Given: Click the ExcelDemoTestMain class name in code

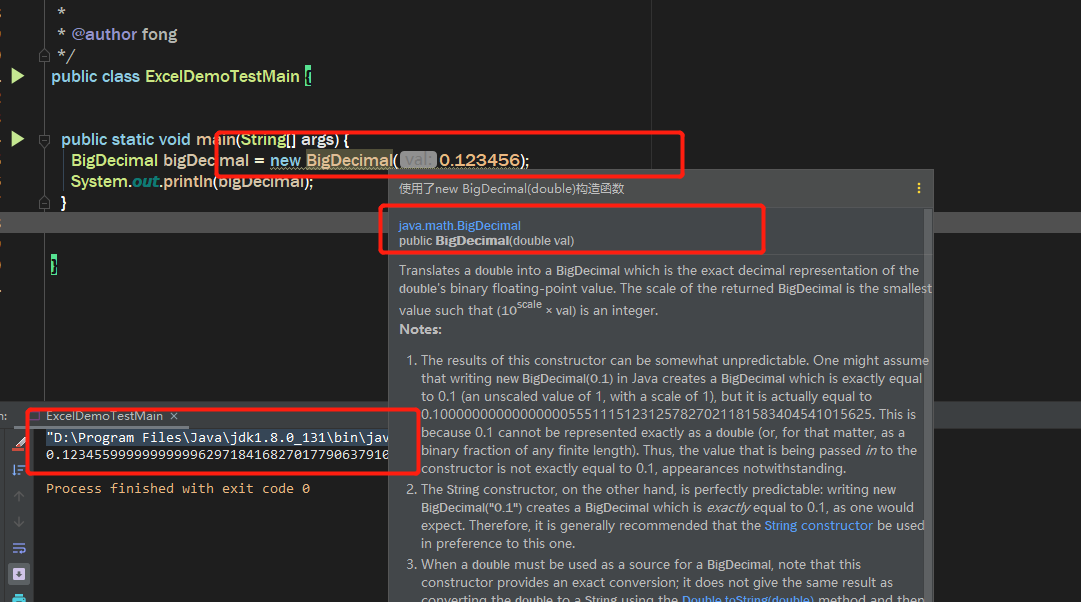Looking at the screenshot, I should pos(222,77).
